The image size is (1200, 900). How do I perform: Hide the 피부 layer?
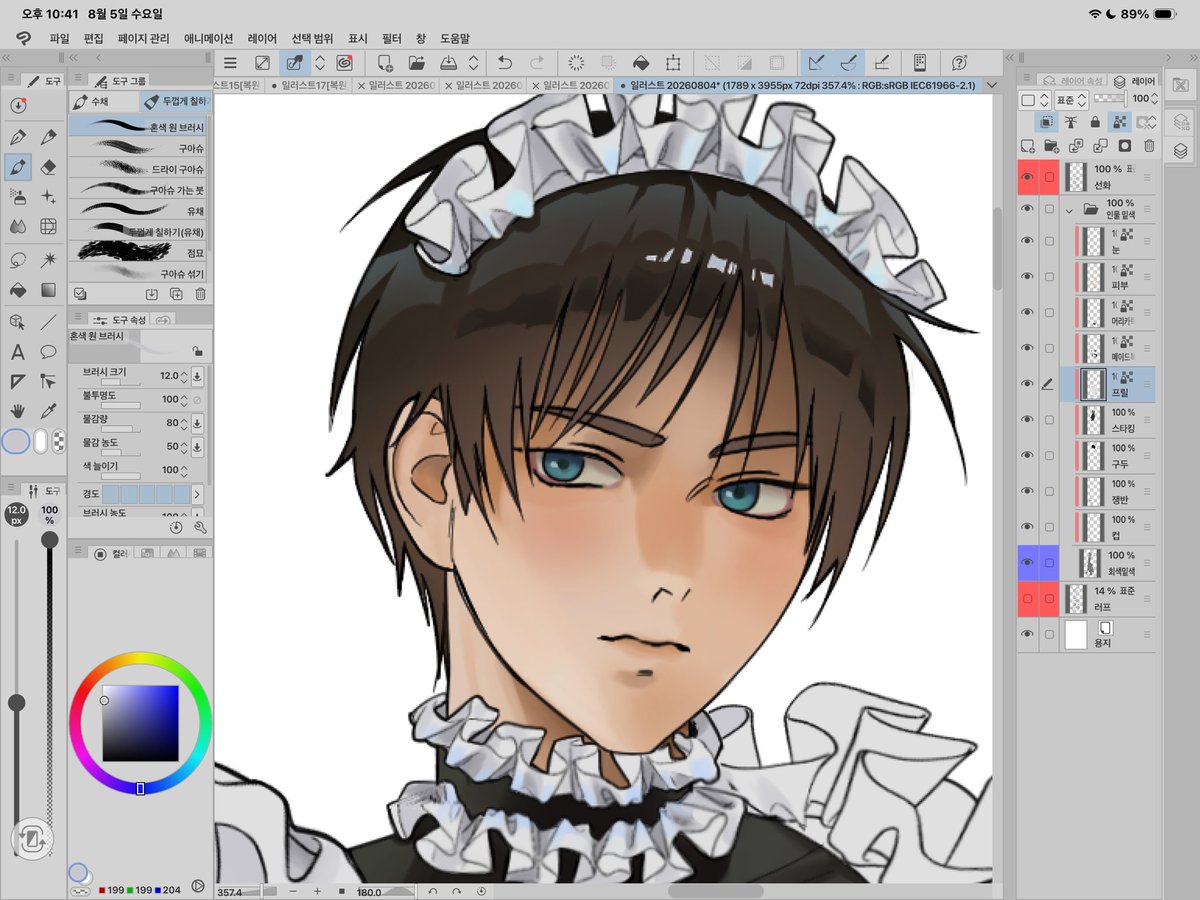click(x=1027, y=277)
